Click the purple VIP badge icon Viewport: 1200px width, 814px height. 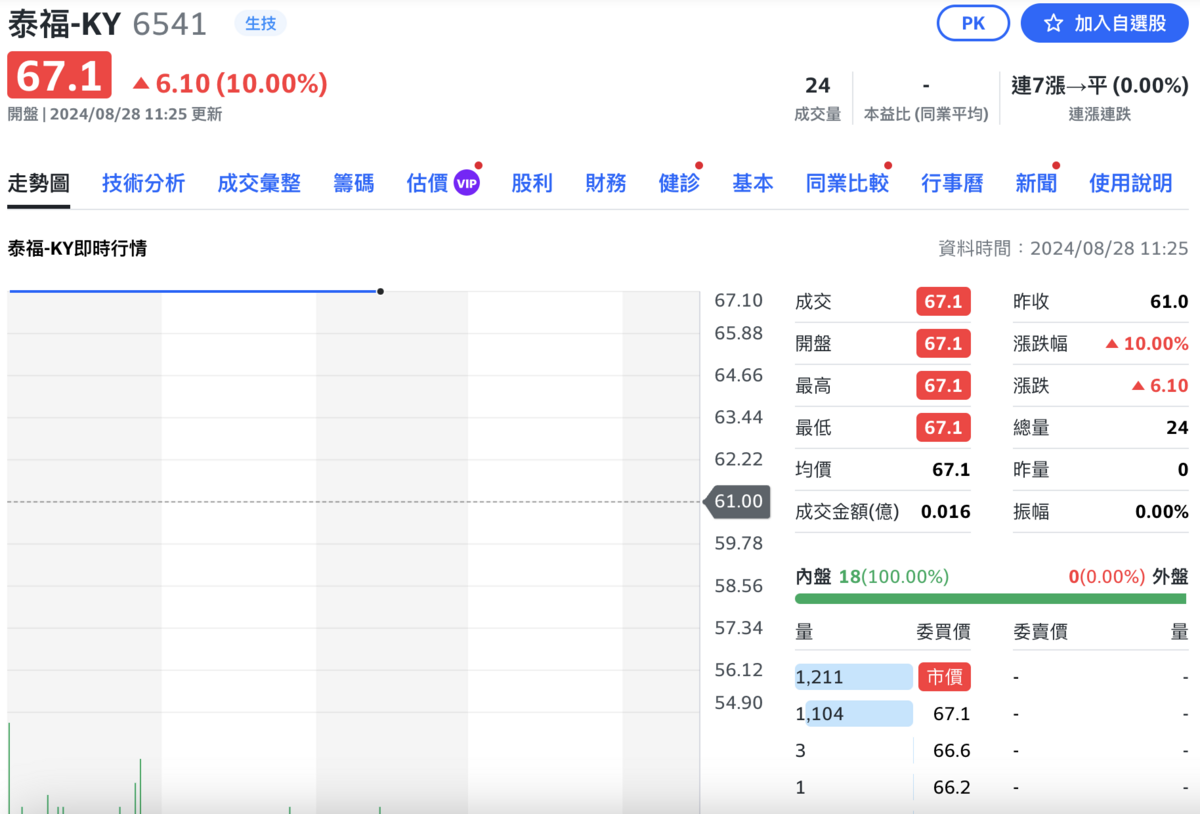pyautogui.click(x=467, y=183)
